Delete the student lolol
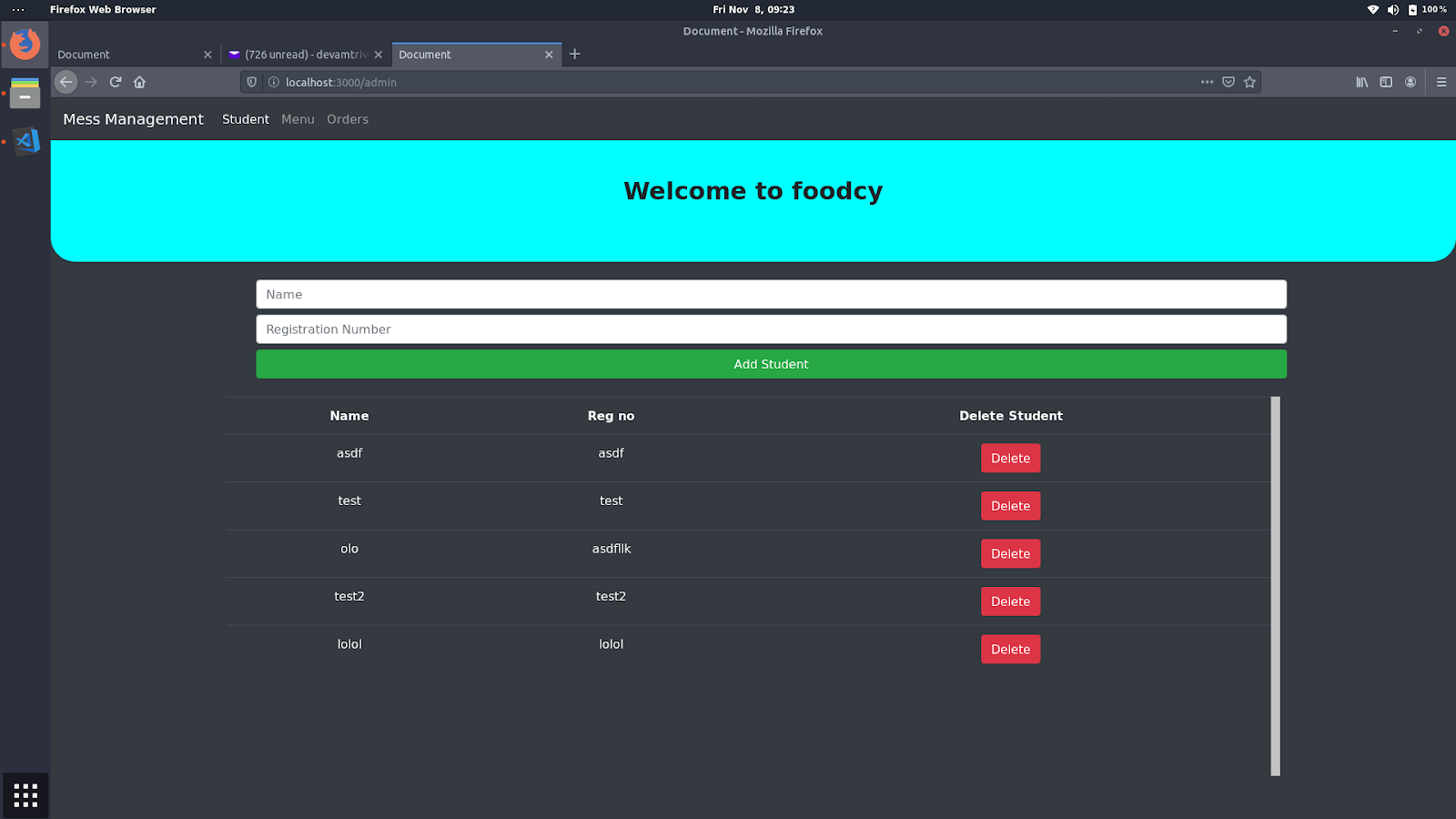1456x819 pixels. point(1010,650)
